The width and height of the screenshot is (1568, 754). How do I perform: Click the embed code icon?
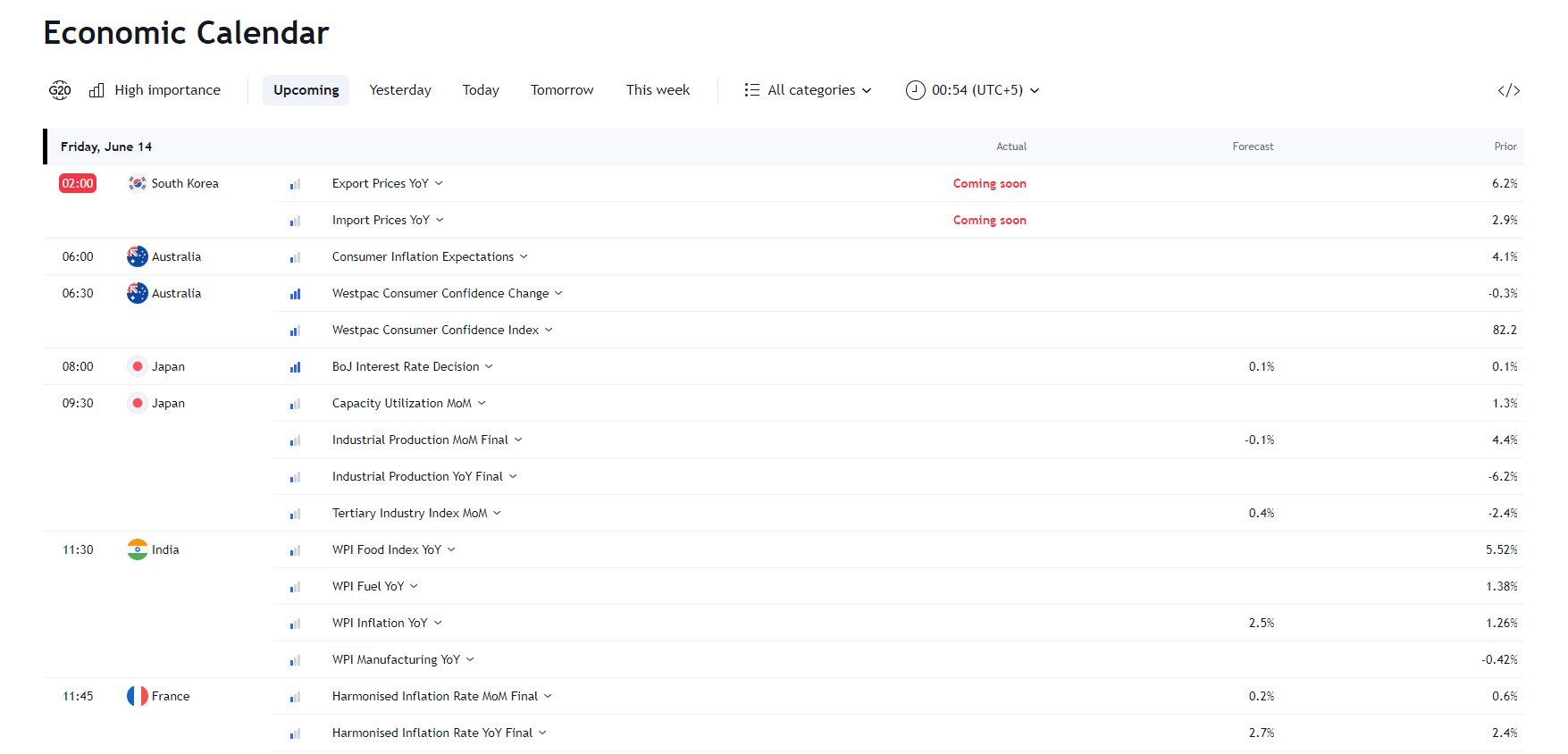coord(1508,90)
